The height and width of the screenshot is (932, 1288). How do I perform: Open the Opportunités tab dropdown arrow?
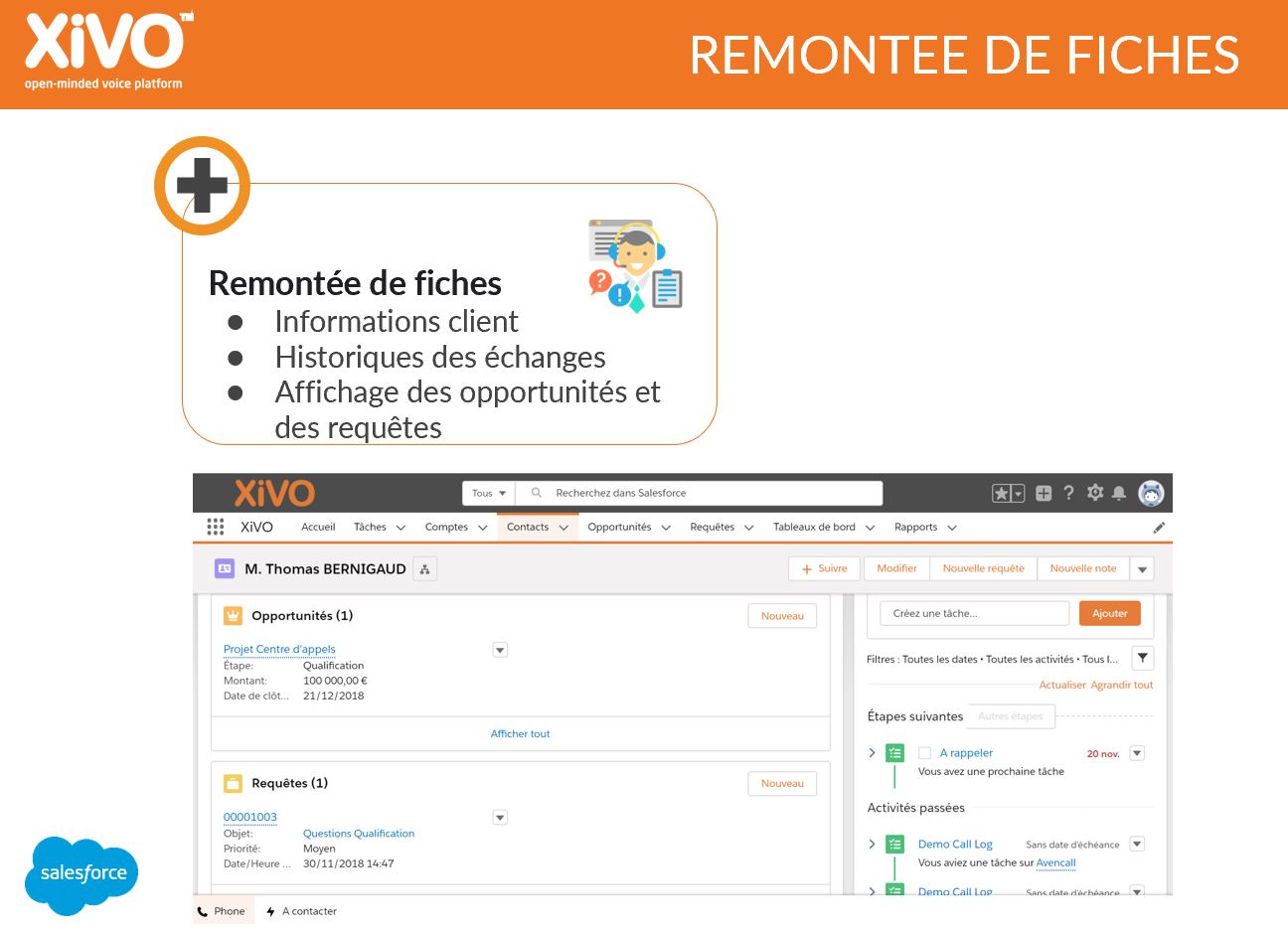click(x=666, y=528)
